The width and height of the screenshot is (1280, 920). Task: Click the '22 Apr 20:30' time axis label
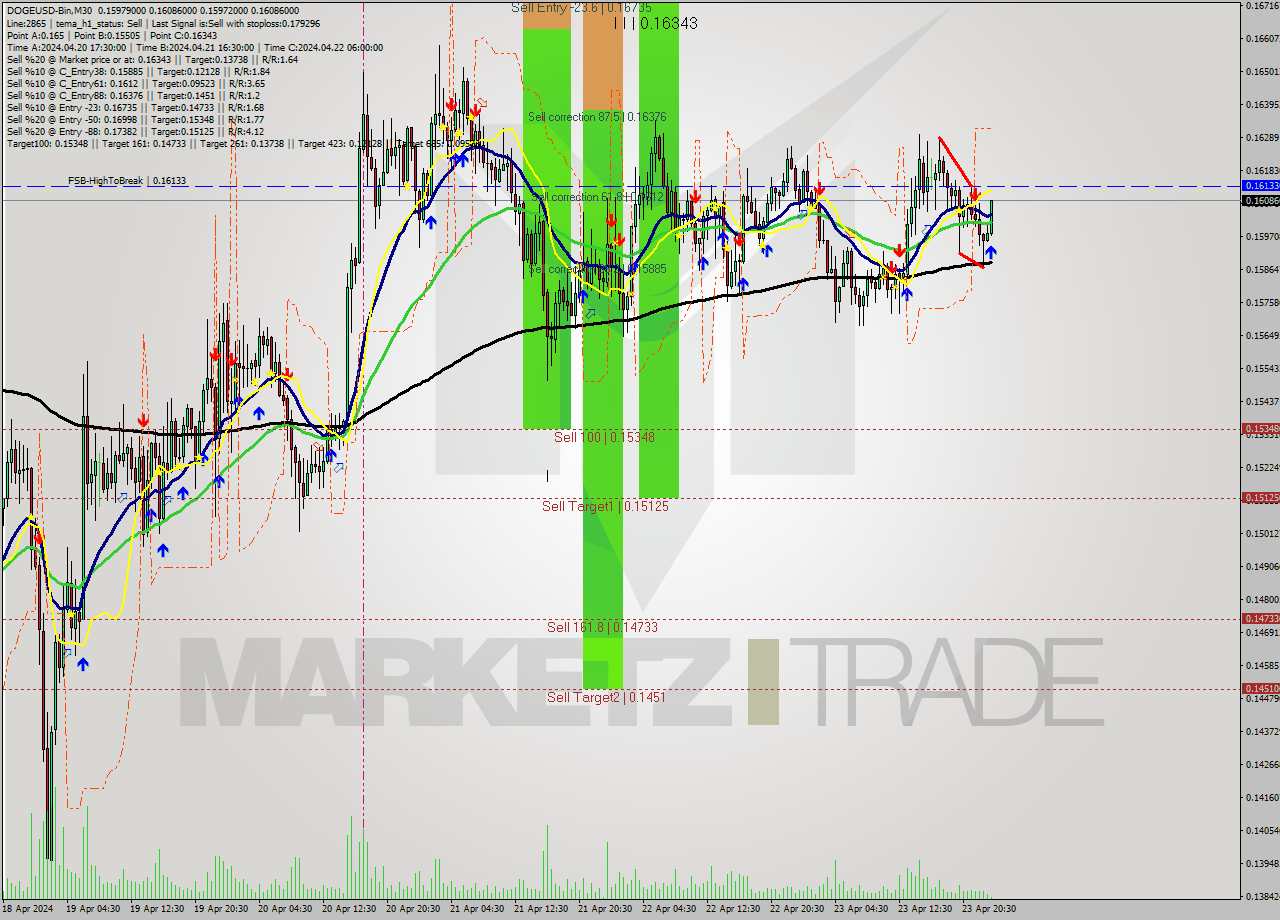click(797, 909)
